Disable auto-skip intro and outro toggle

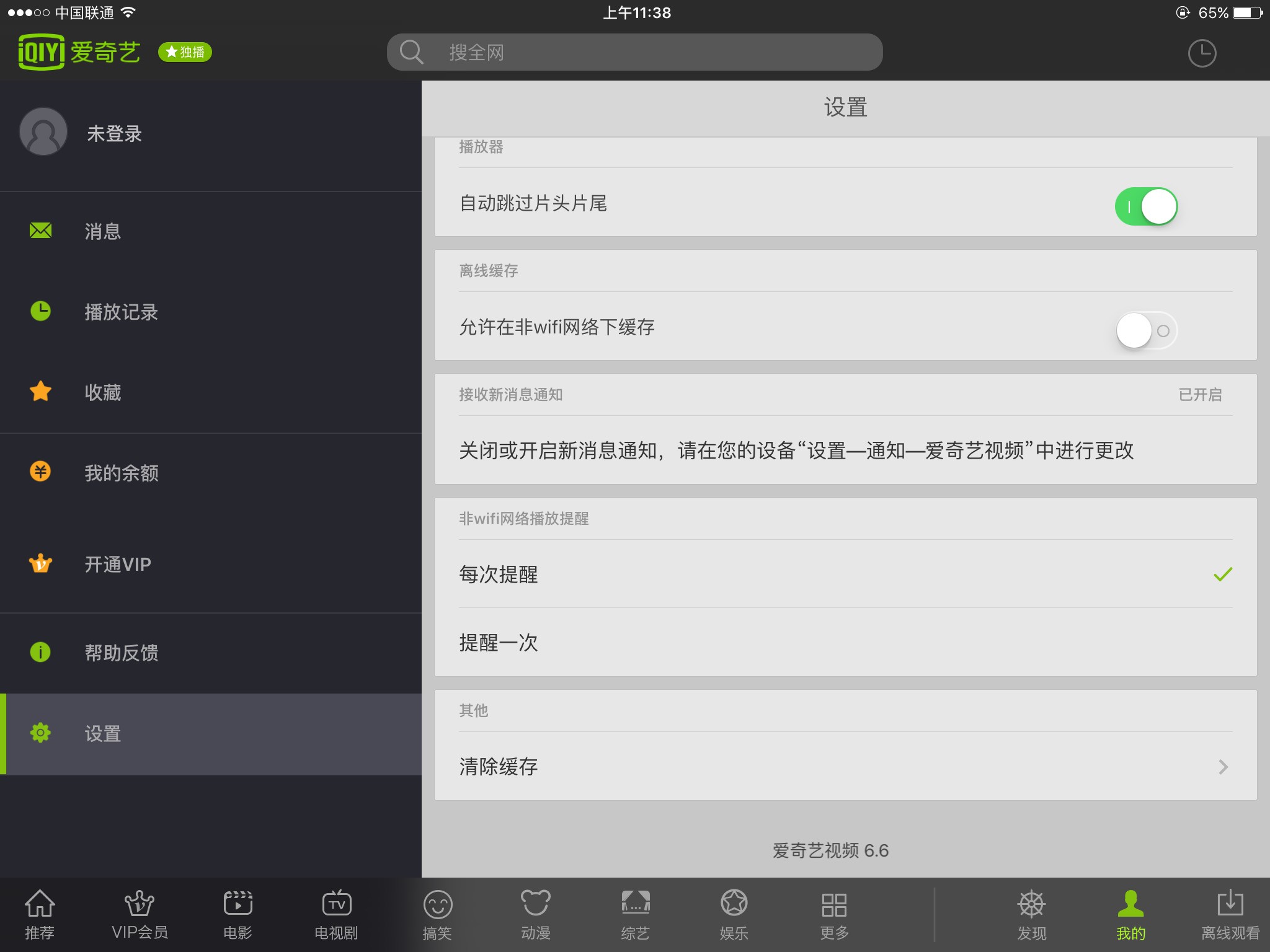(1147, 205)
